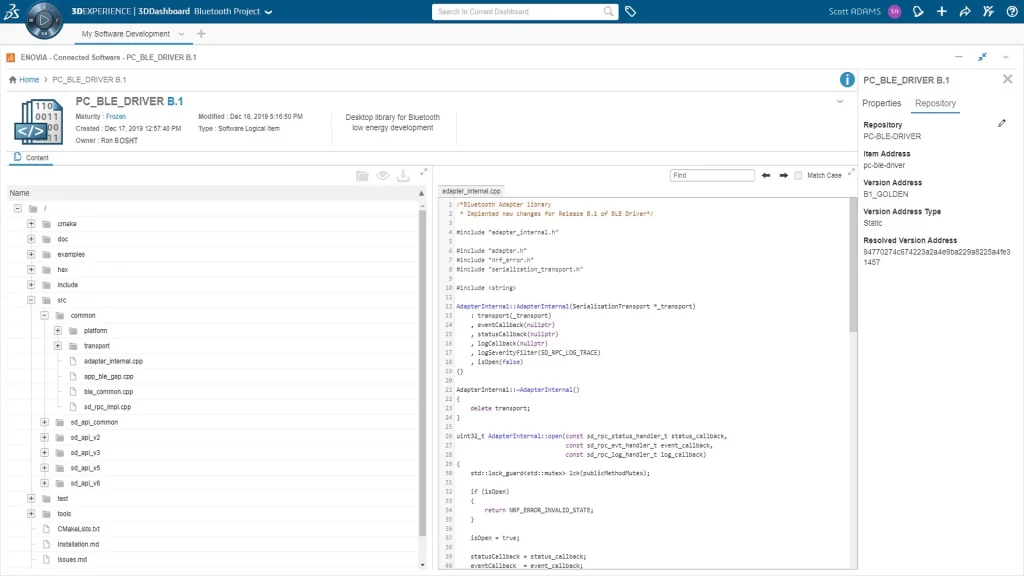Collapse the src folder
The width and height of the screenshot is (1024, 576).
point(32,300)
